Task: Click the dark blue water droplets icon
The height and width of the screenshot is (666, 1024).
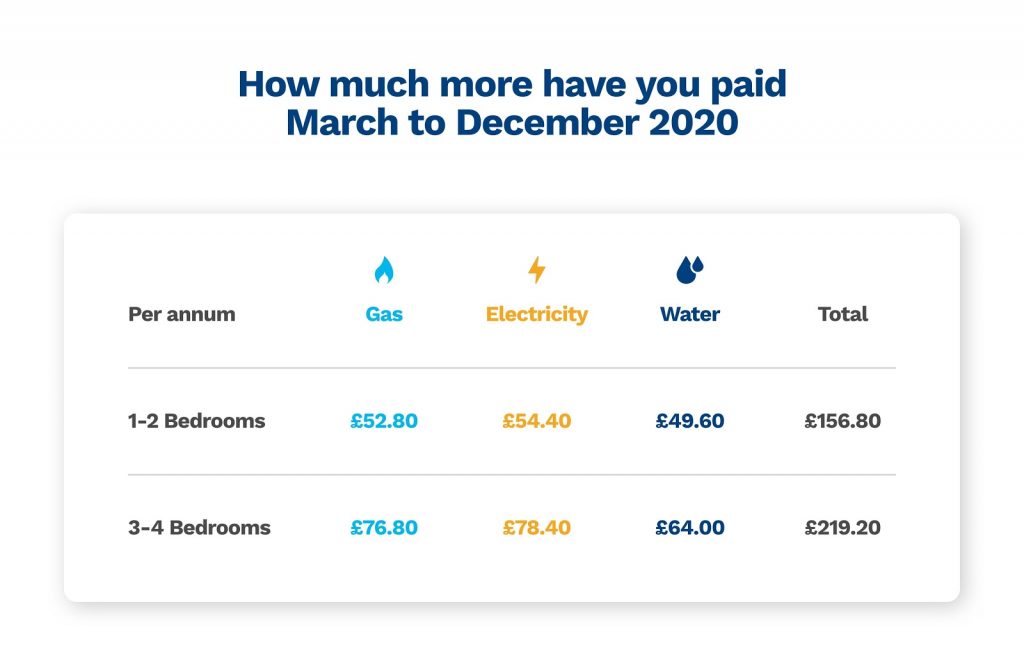Action: tap(690, 270)
